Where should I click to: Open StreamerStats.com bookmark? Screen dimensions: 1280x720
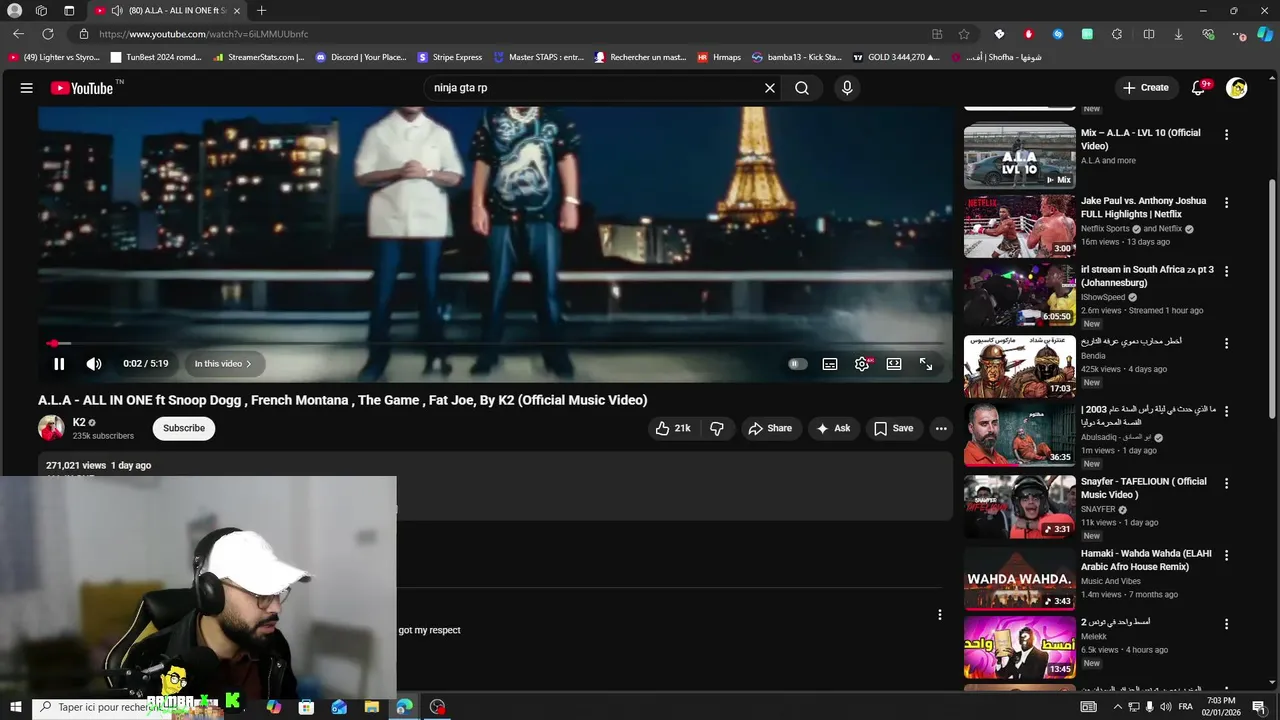(x=259, y=57)
